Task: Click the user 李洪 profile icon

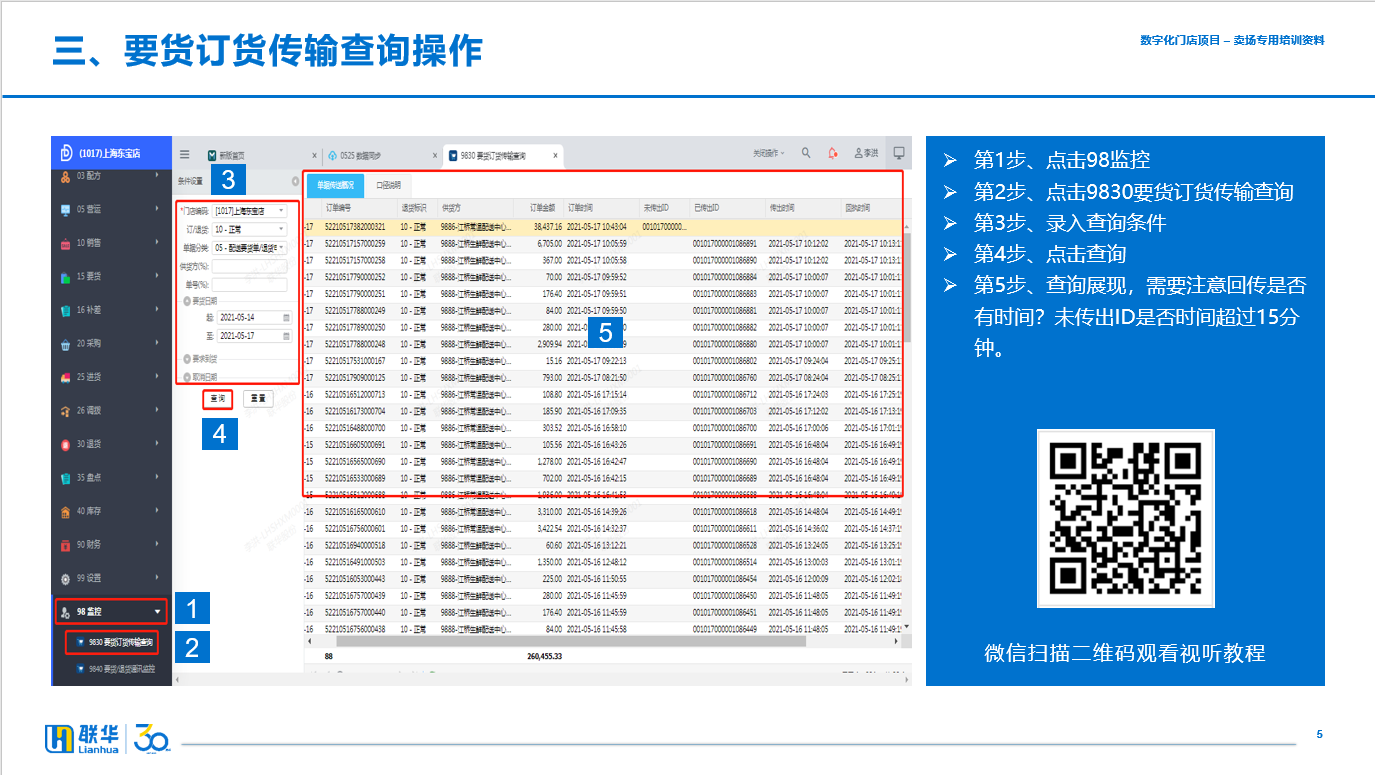Action: [x=859, y=153]
